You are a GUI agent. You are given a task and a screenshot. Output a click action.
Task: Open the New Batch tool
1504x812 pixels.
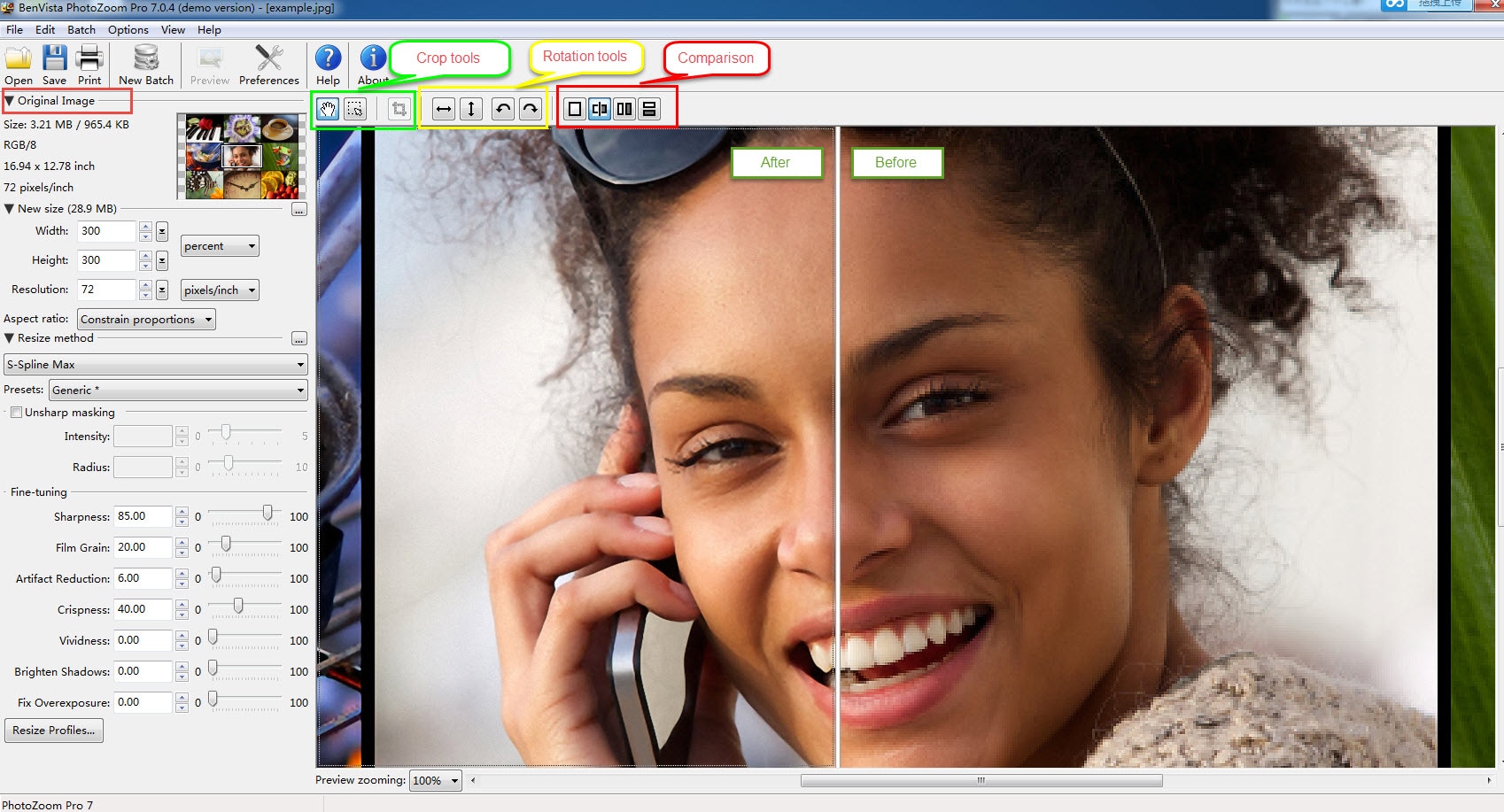[x=144, y=63]
